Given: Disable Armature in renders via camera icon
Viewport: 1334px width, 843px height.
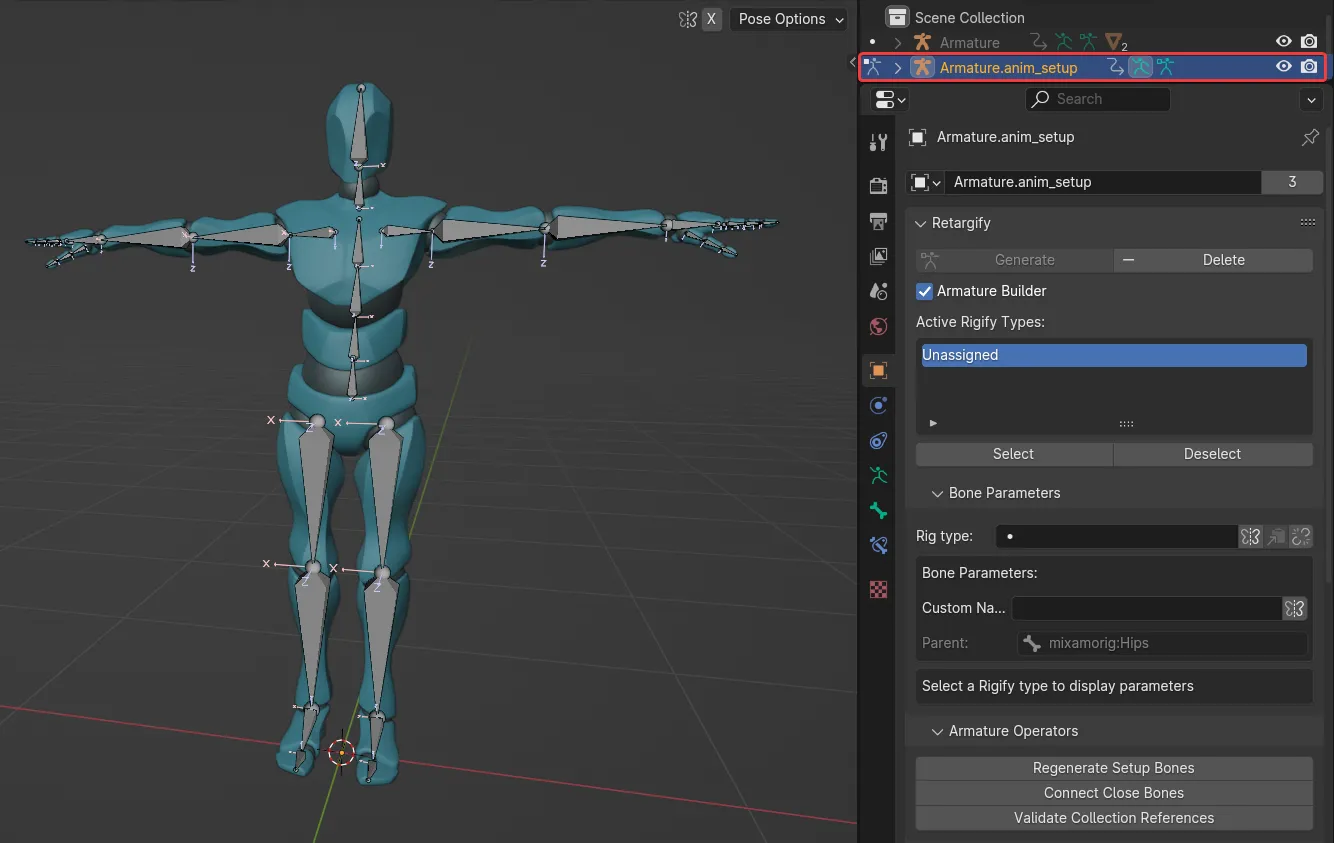Looking at the screenshot, I should (x=1309, y=42).
